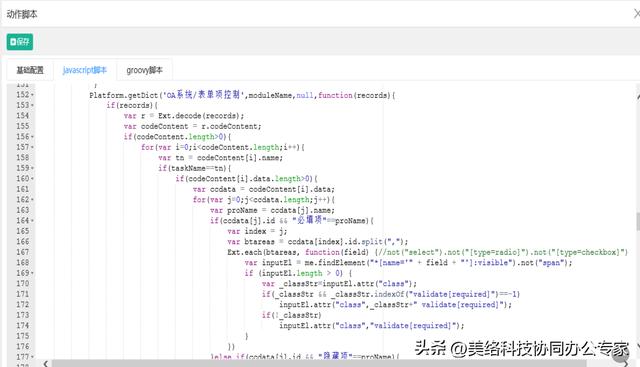
Task: Collapse code fold at line 164
Action: click(x=32, y=221)
